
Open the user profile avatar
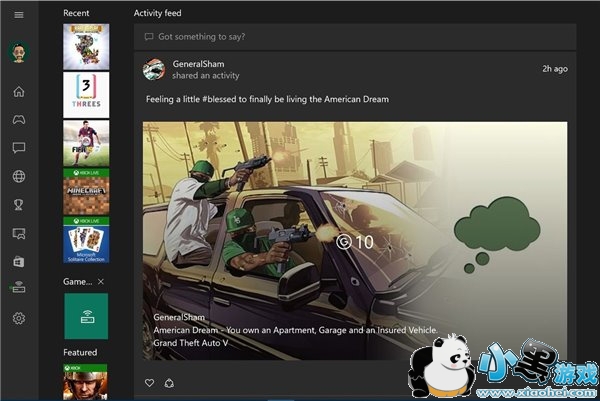tap(19, 52)
